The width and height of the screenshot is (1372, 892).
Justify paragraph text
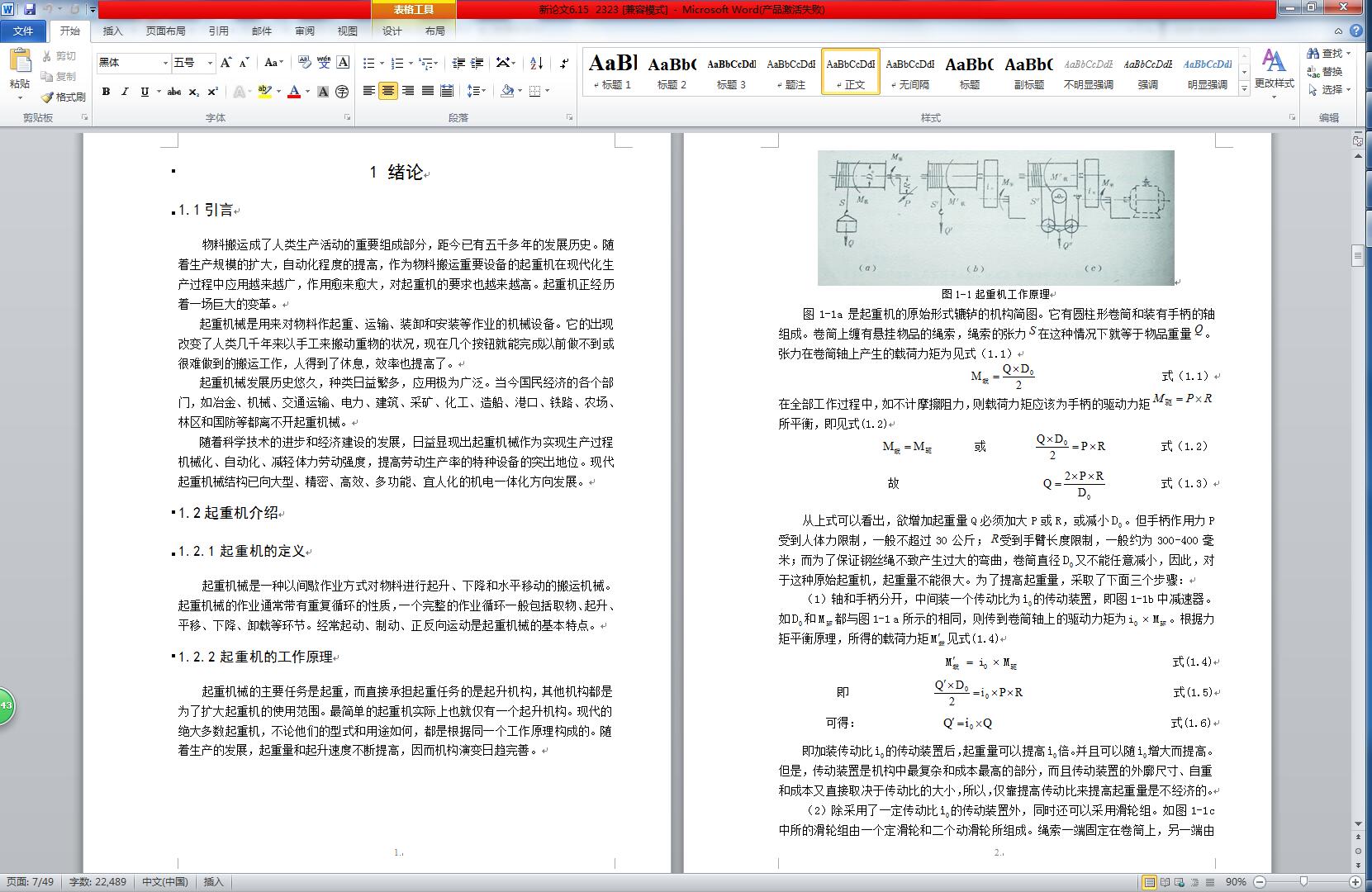[427, 91]
